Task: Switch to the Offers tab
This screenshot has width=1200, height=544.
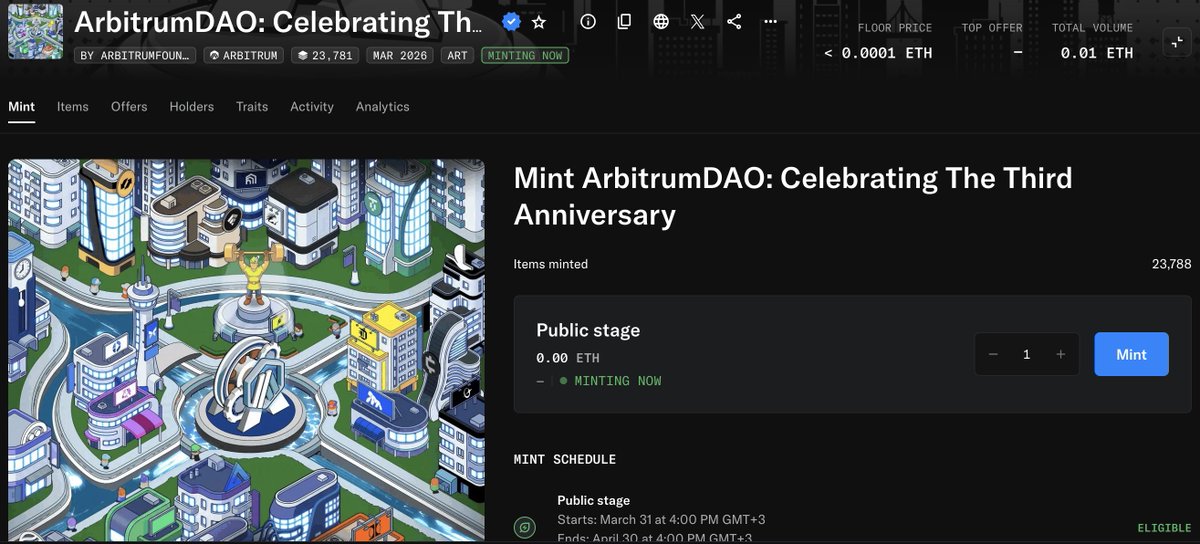Action: pyautogui.click(x=129, y=106)
